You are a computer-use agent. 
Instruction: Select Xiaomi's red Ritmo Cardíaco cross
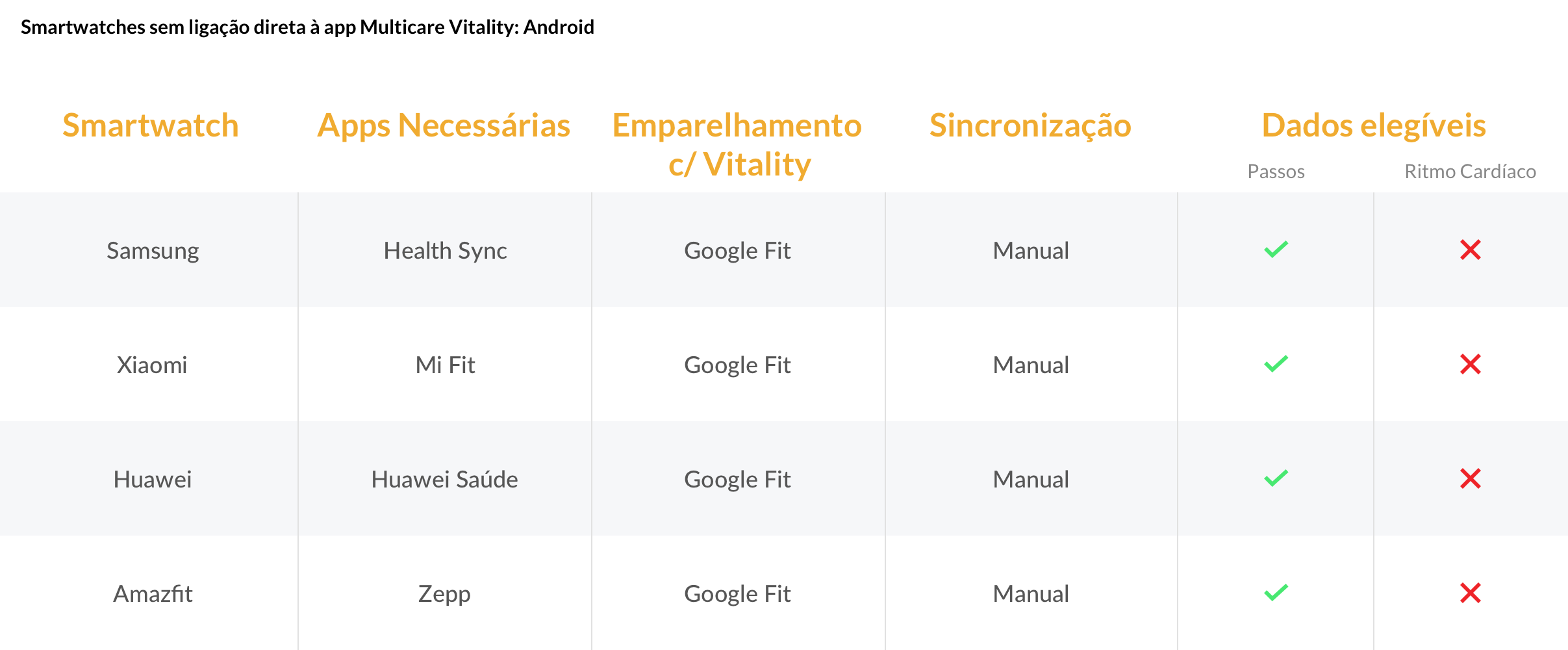click(x=1471, y=364)
